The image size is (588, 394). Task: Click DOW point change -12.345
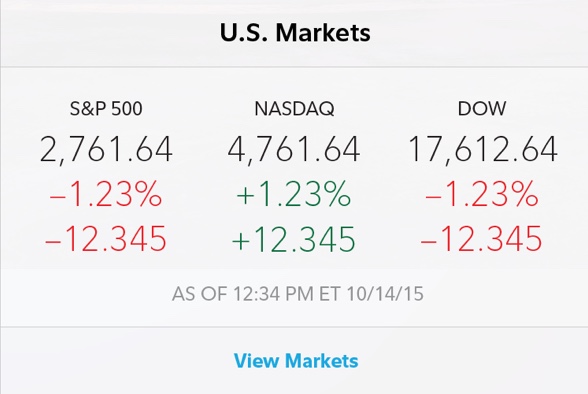click(482, 239)
